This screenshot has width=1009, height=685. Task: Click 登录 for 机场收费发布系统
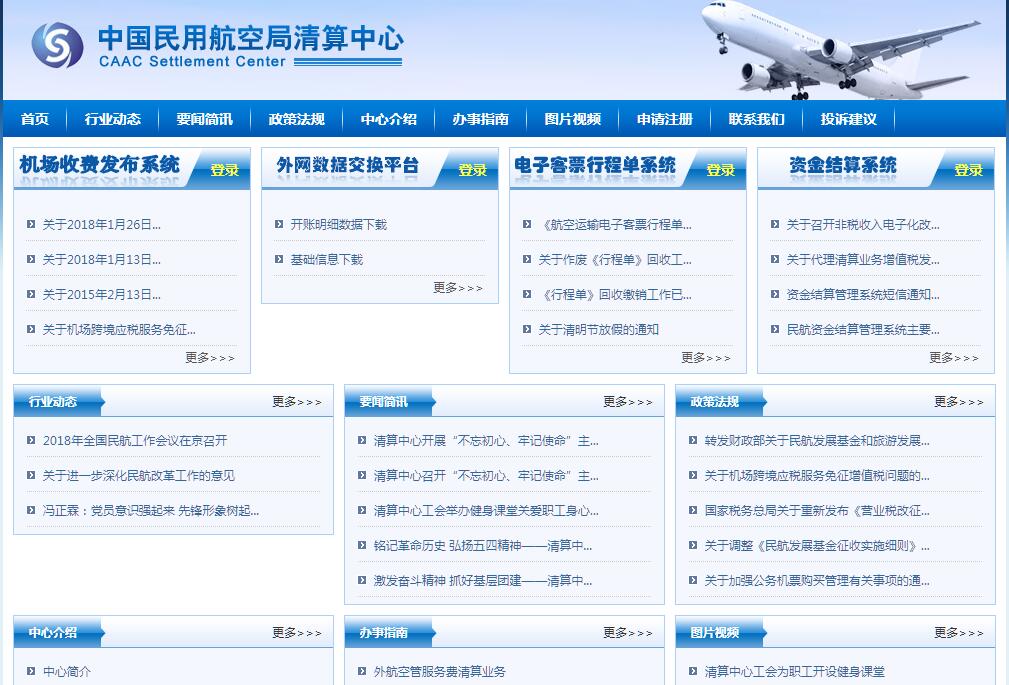224,170
